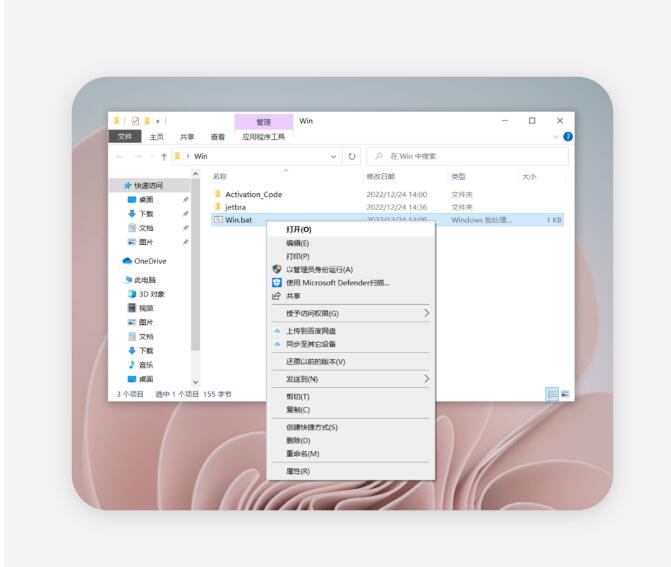This screenshot has height=567, width=671.
Task: Select 属性(R) from the context menu
Action: pyautogui.click(x=298, y=471)
